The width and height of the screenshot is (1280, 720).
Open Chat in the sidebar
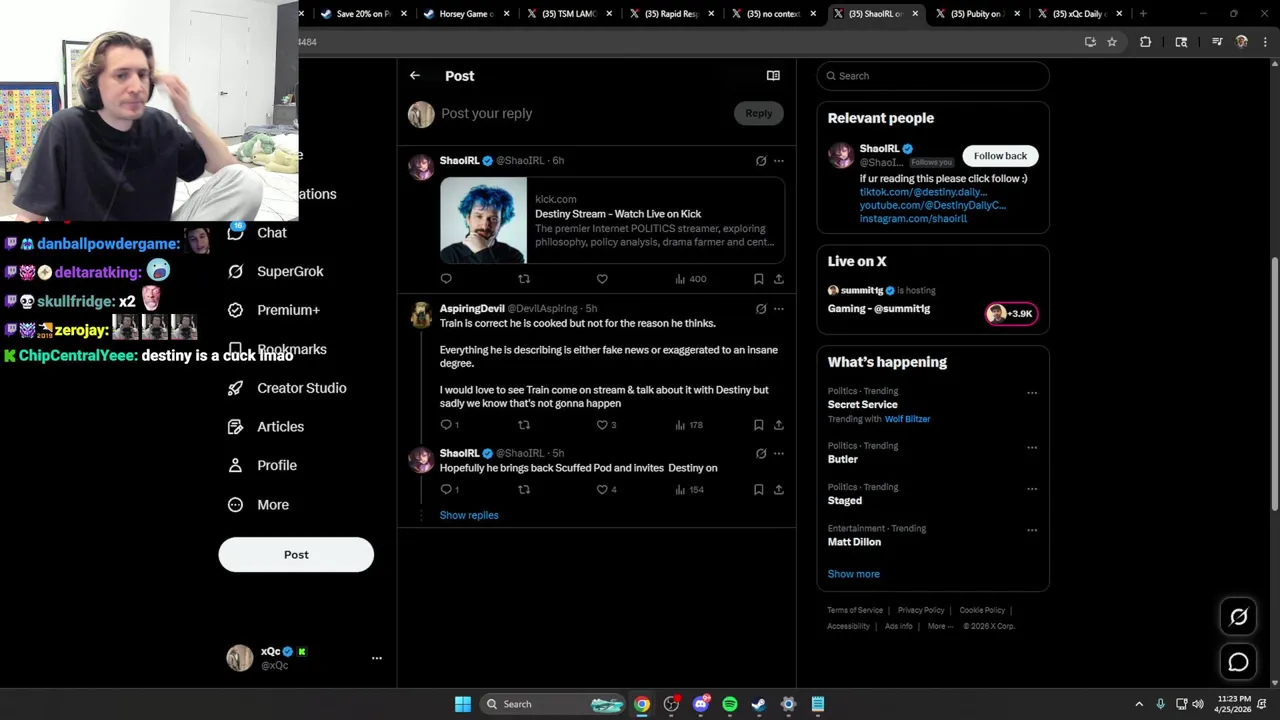(257, 233)
